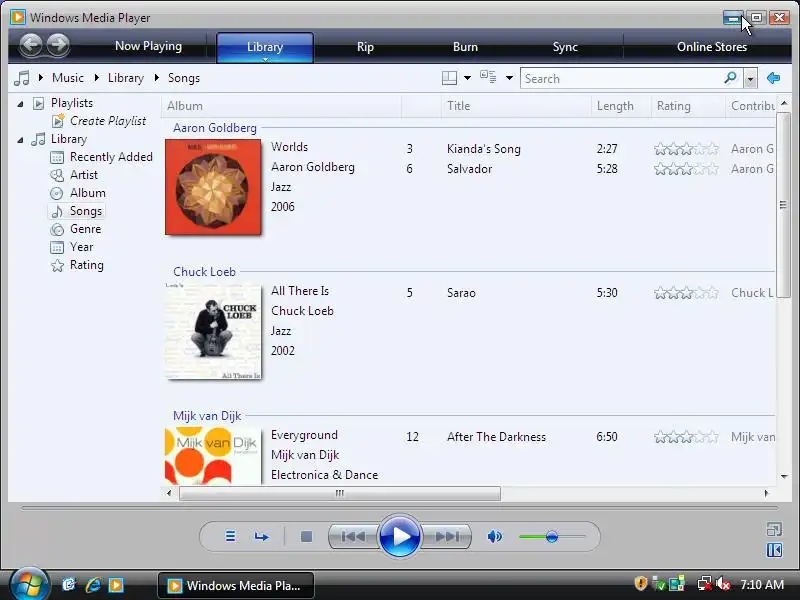Sort by the Album column header
The image size is (800, 600).
(x=282, y=106)
